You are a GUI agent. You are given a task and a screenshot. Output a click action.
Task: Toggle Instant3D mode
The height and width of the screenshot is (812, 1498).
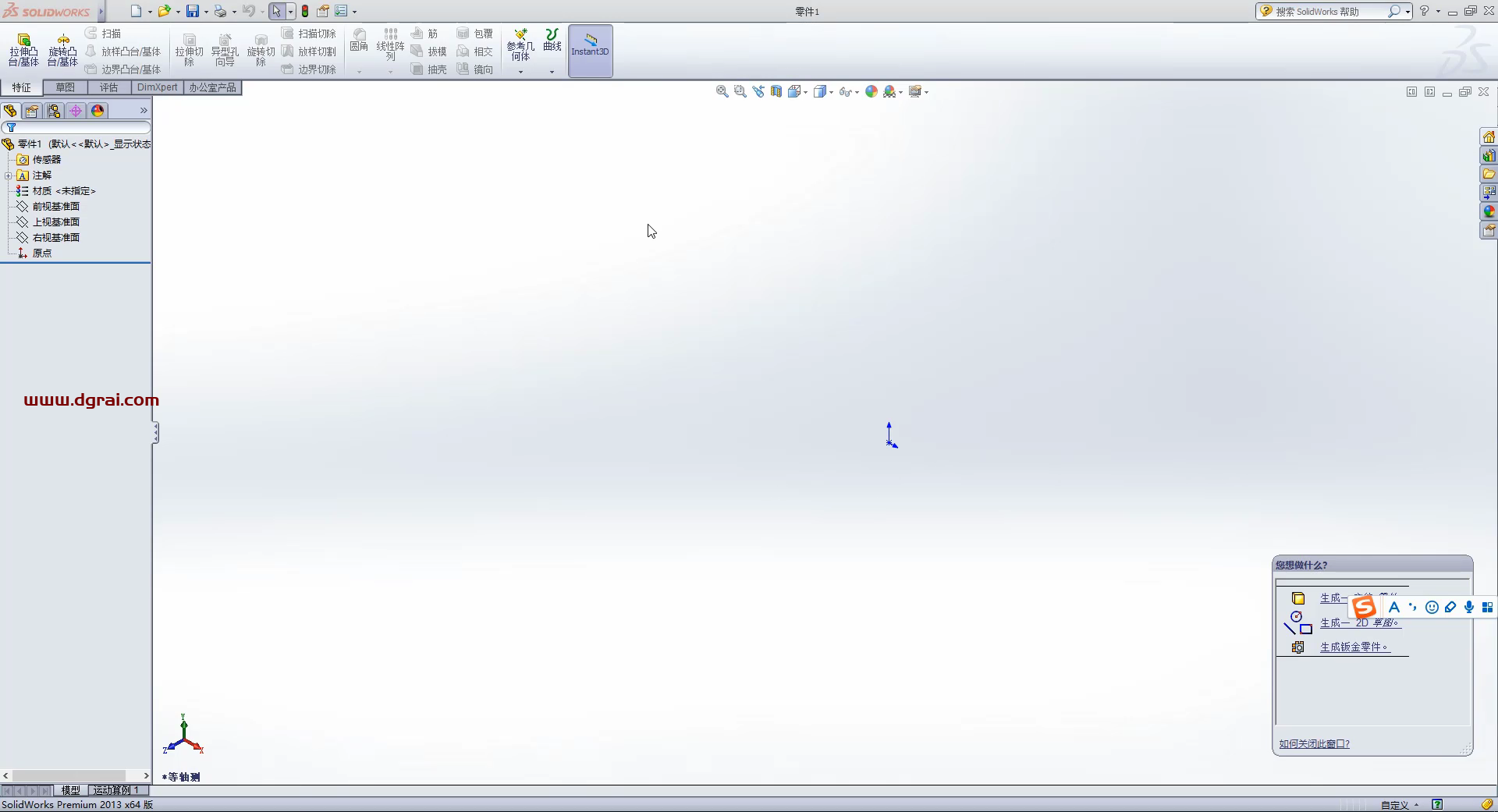(x=591, y=51)
